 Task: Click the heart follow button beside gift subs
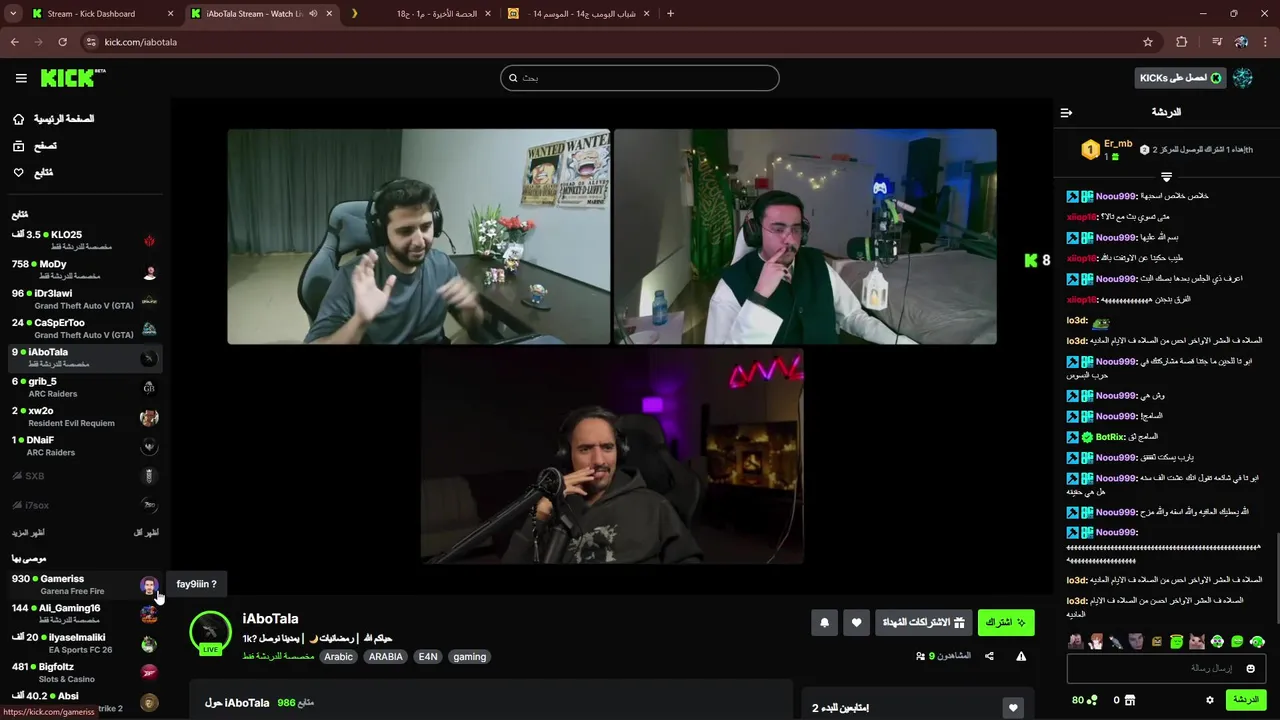[x=856, y=623]
